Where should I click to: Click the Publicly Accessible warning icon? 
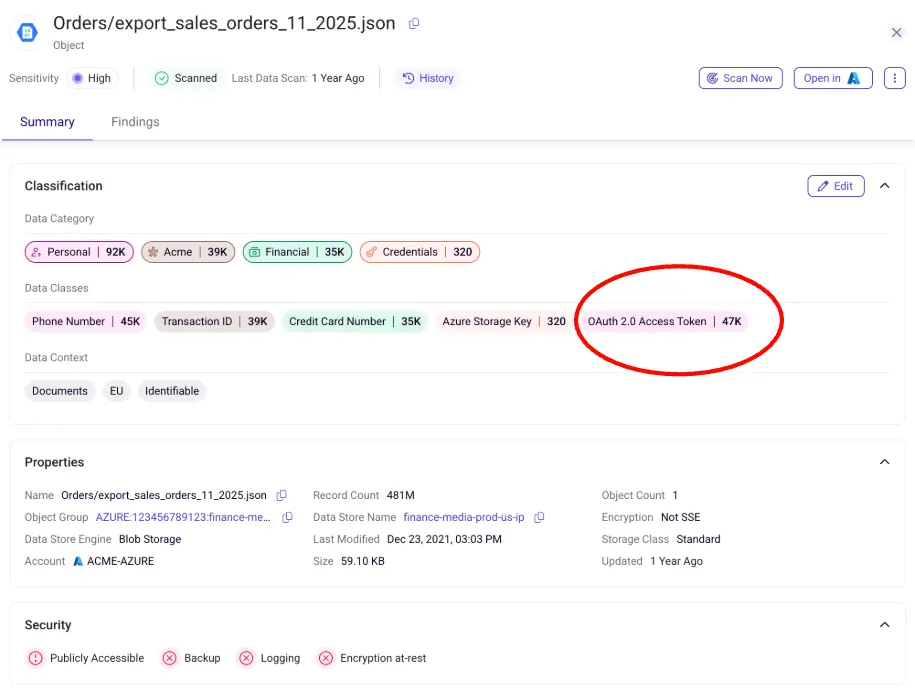point(36,658)
